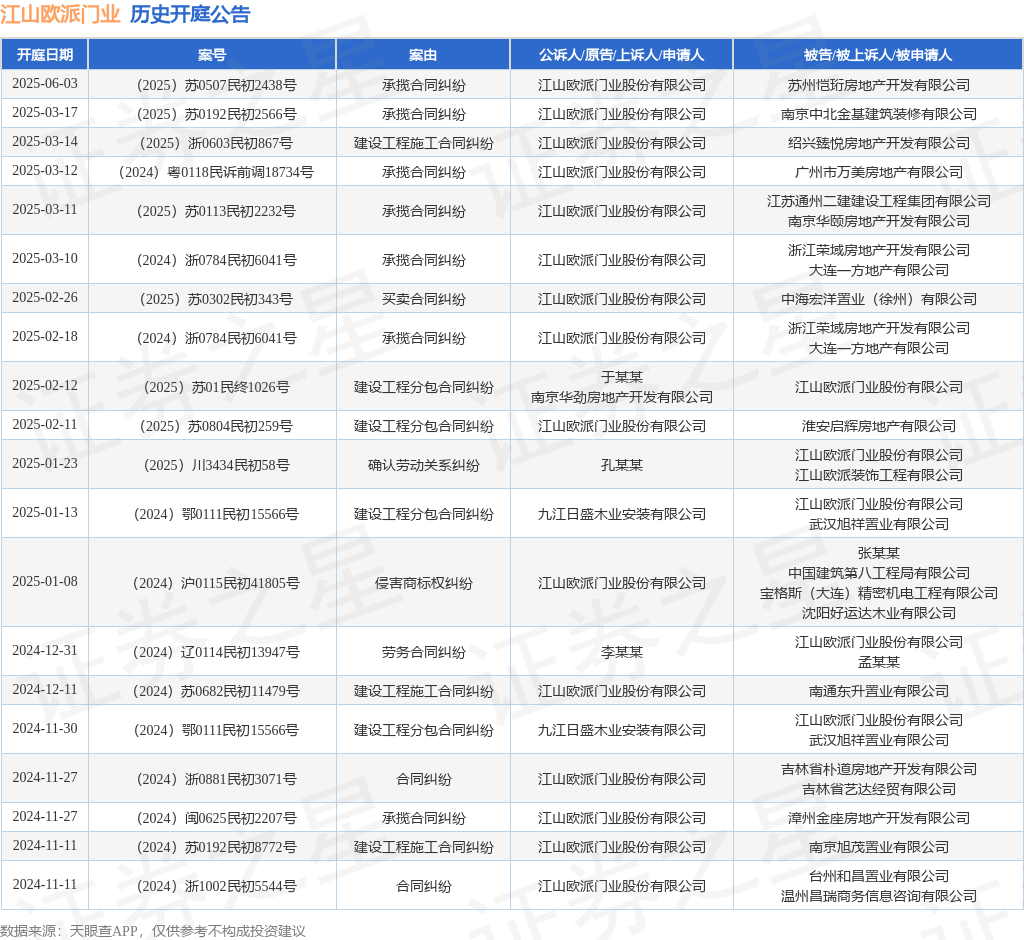Click plaintiff 孔某某
The width and height of the screenshot is (1024, 940).
coord(622,465)
